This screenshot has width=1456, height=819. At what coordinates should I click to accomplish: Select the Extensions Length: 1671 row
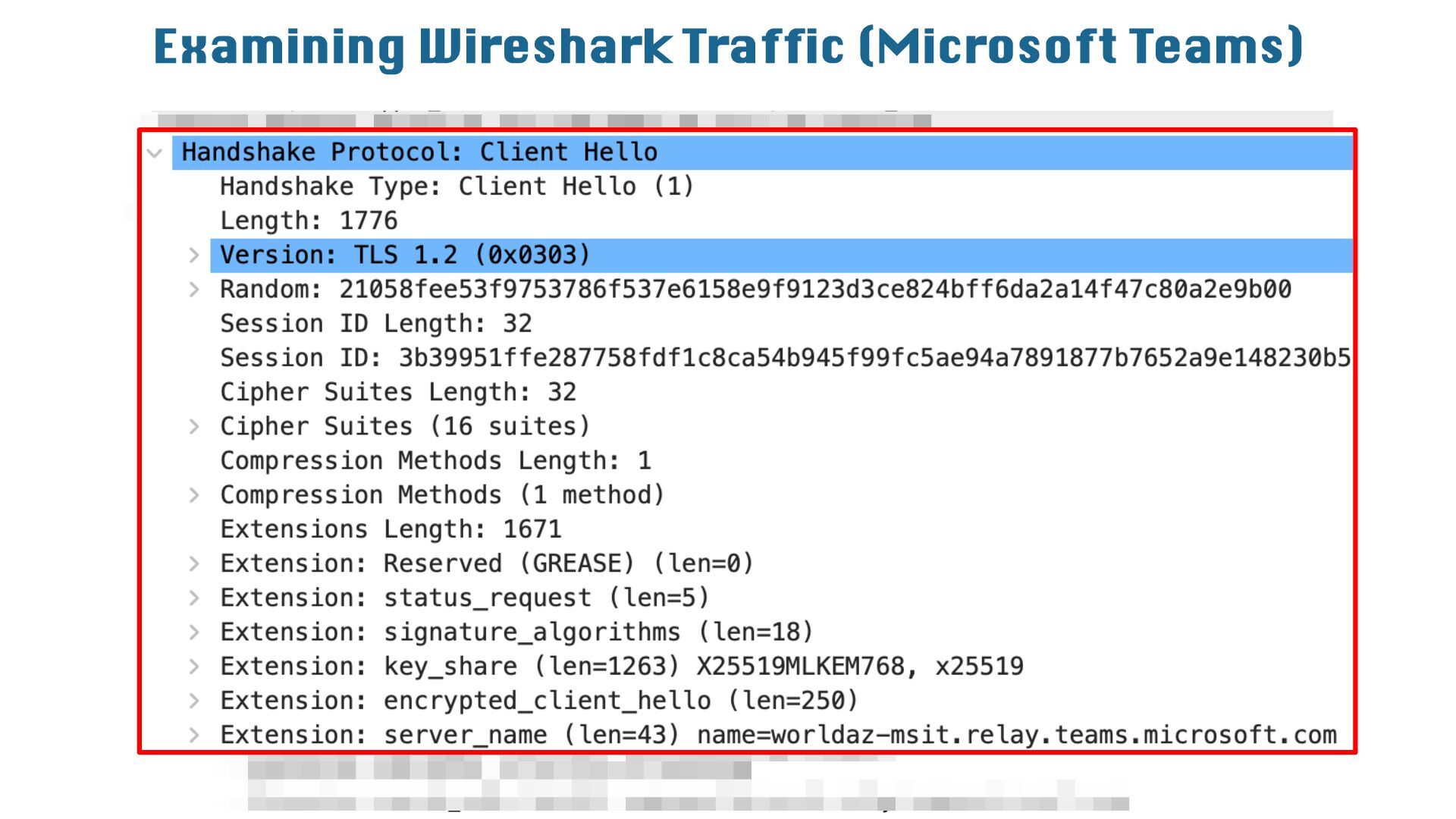[x=391, y=529]
